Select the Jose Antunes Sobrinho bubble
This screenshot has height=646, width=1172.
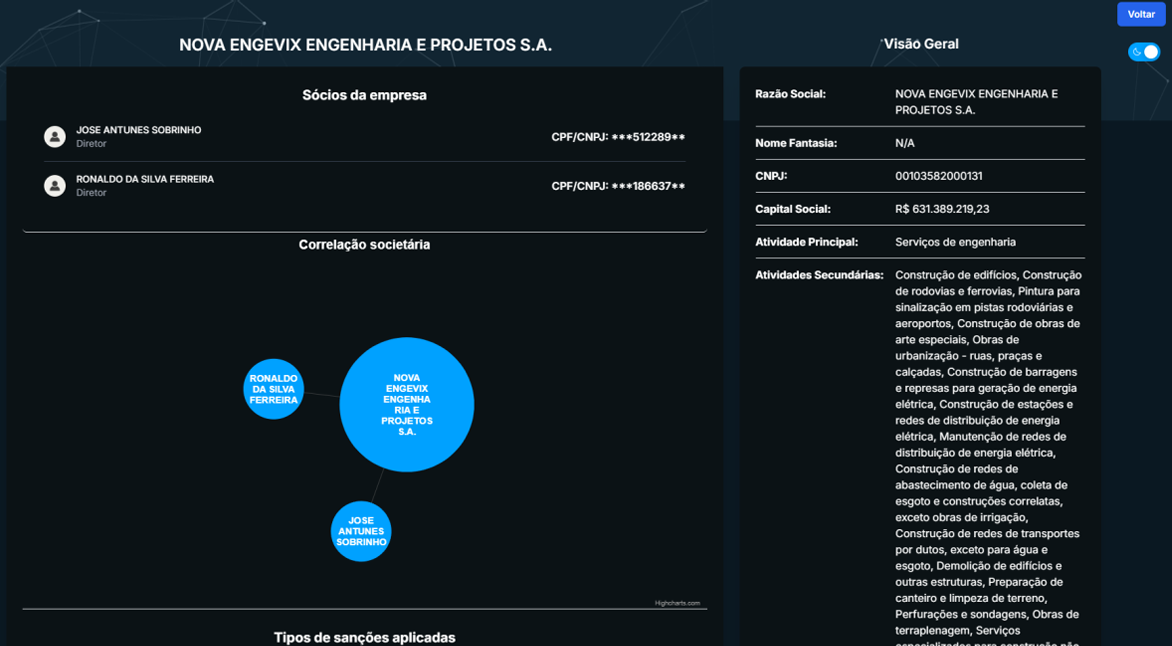click(x=361, y=531)
